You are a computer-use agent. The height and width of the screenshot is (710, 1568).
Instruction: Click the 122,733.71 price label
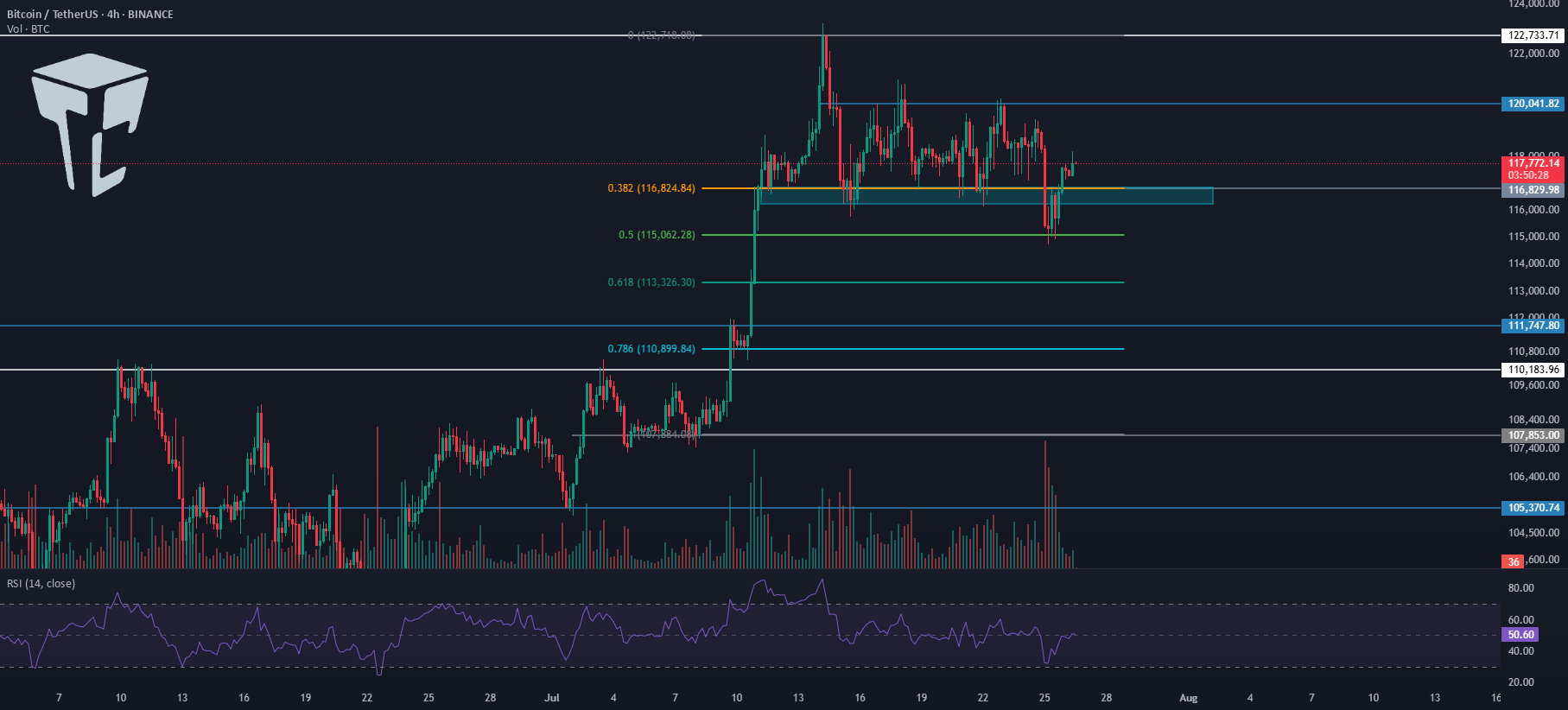coord(1533,35)
